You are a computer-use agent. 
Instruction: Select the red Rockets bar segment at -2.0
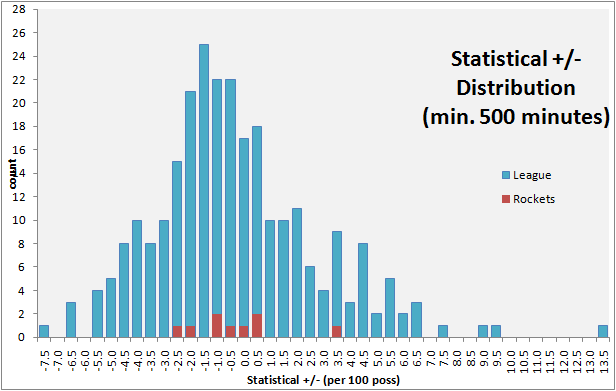[191, 331]
